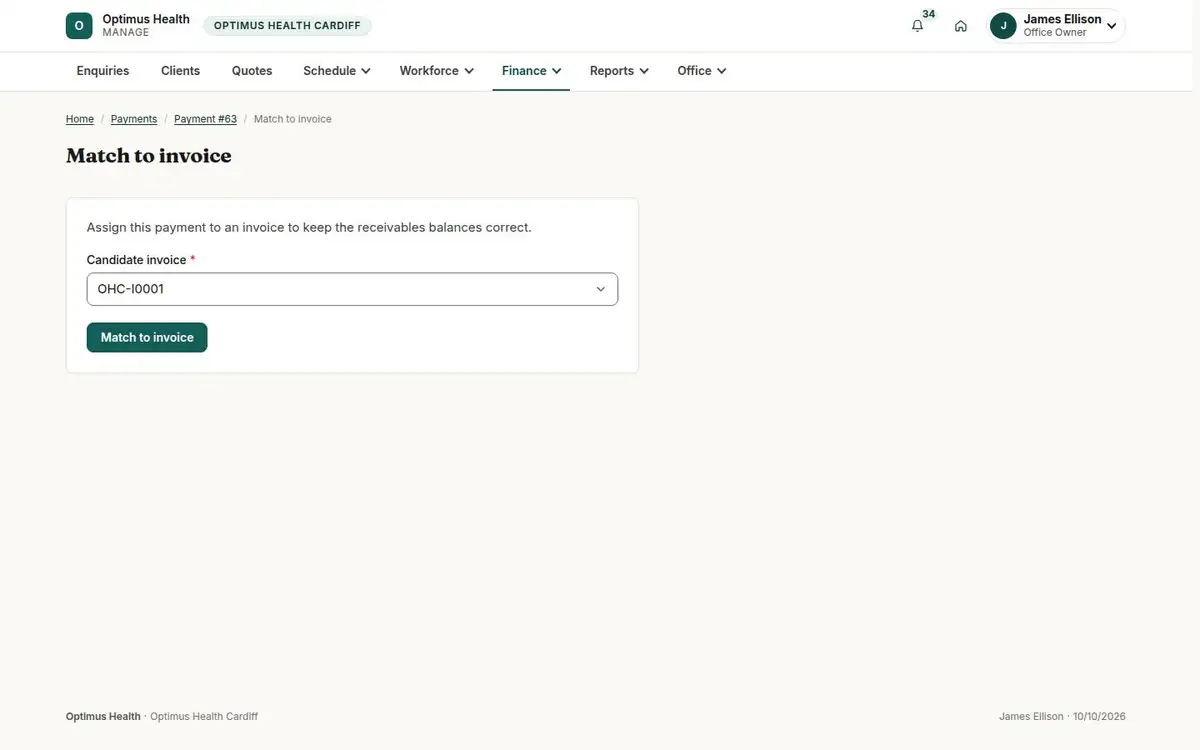Click the 34 notification count badge
The width and height of the screenshot is (1200, 750).
[929, 14]
